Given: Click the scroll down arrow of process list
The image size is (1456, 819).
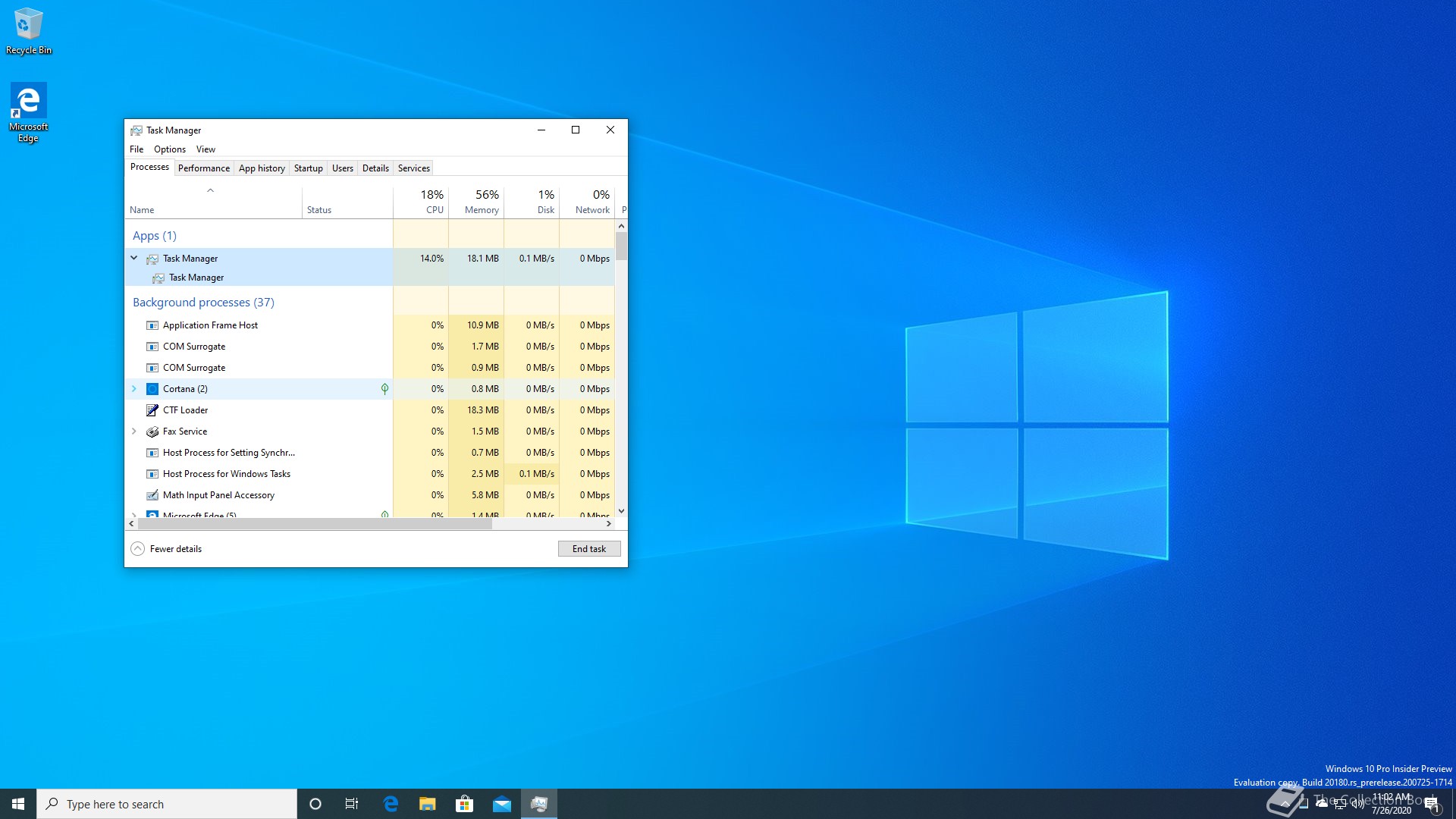Looking at the screenshot, I should (x=621, y=511).
